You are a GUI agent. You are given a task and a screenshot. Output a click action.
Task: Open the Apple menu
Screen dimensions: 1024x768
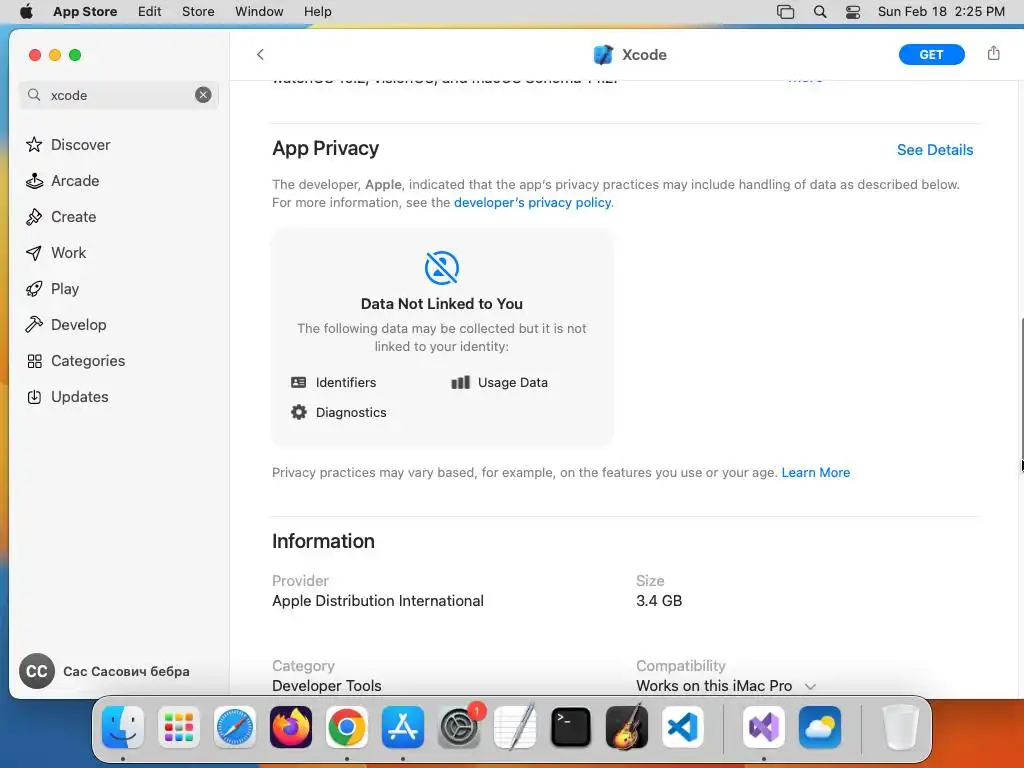pyautogui.click(x=26, y=12)
